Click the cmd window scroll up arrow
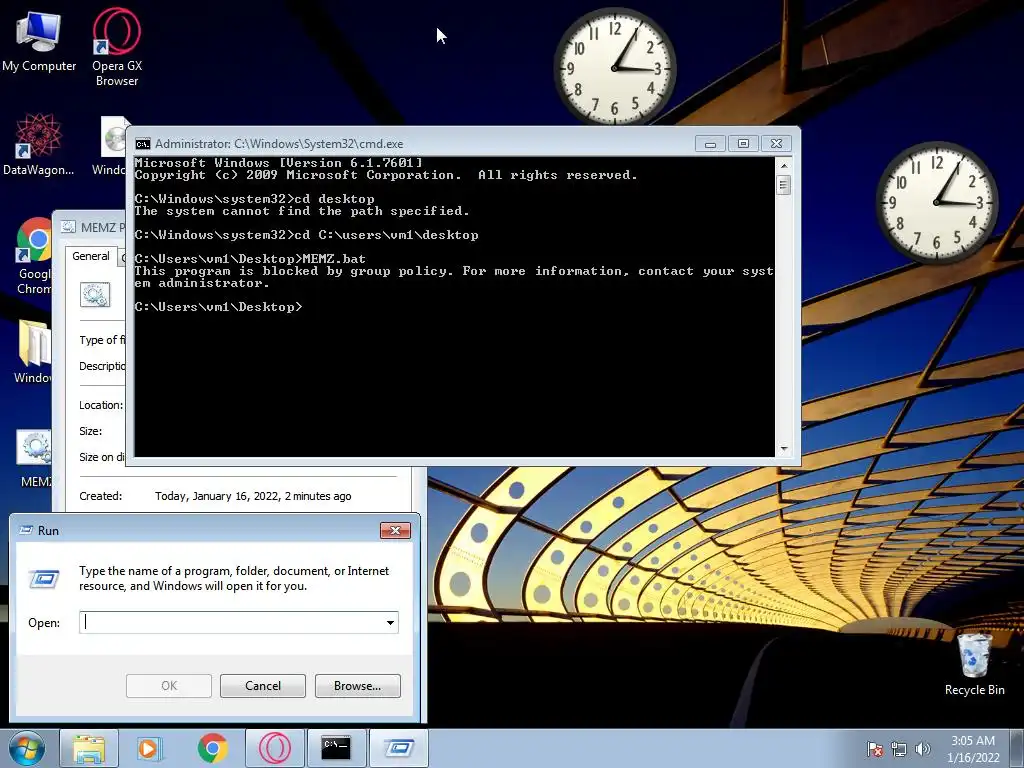This screenshot has height=768, width=1024. click(784, 166)
